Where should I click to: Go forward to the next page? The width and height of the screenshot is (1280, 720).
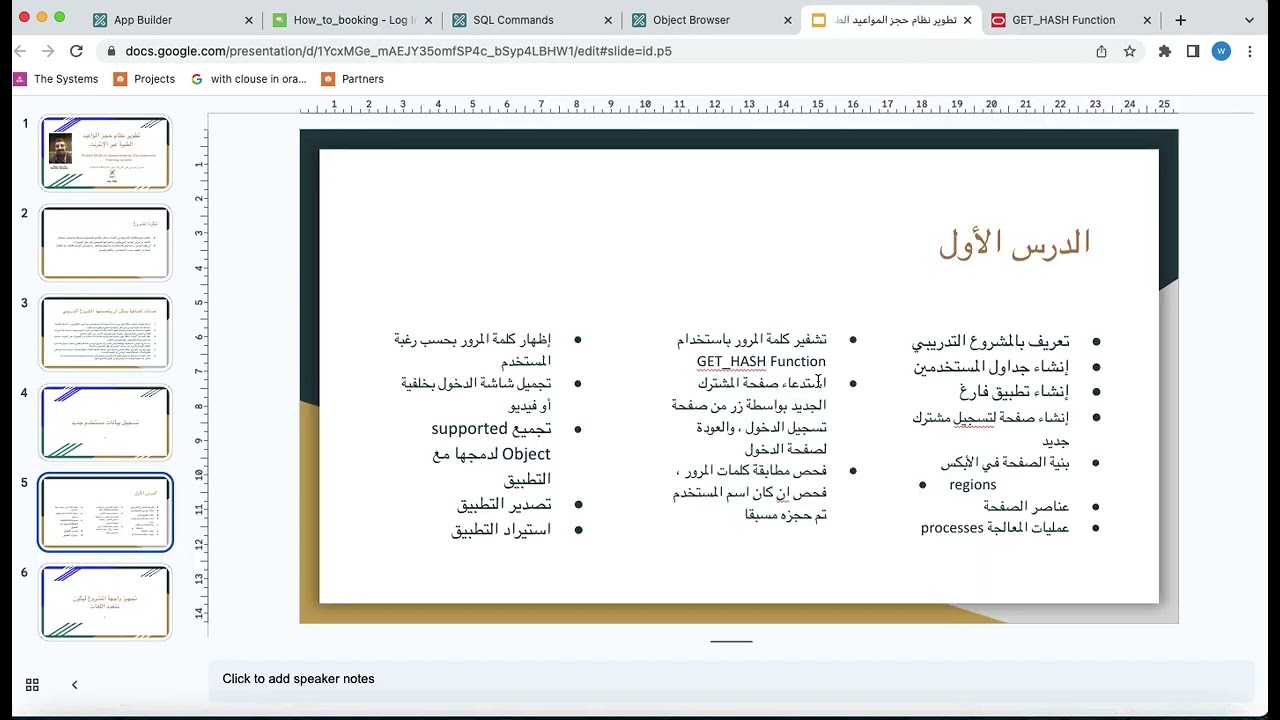(x=48, y=51)
